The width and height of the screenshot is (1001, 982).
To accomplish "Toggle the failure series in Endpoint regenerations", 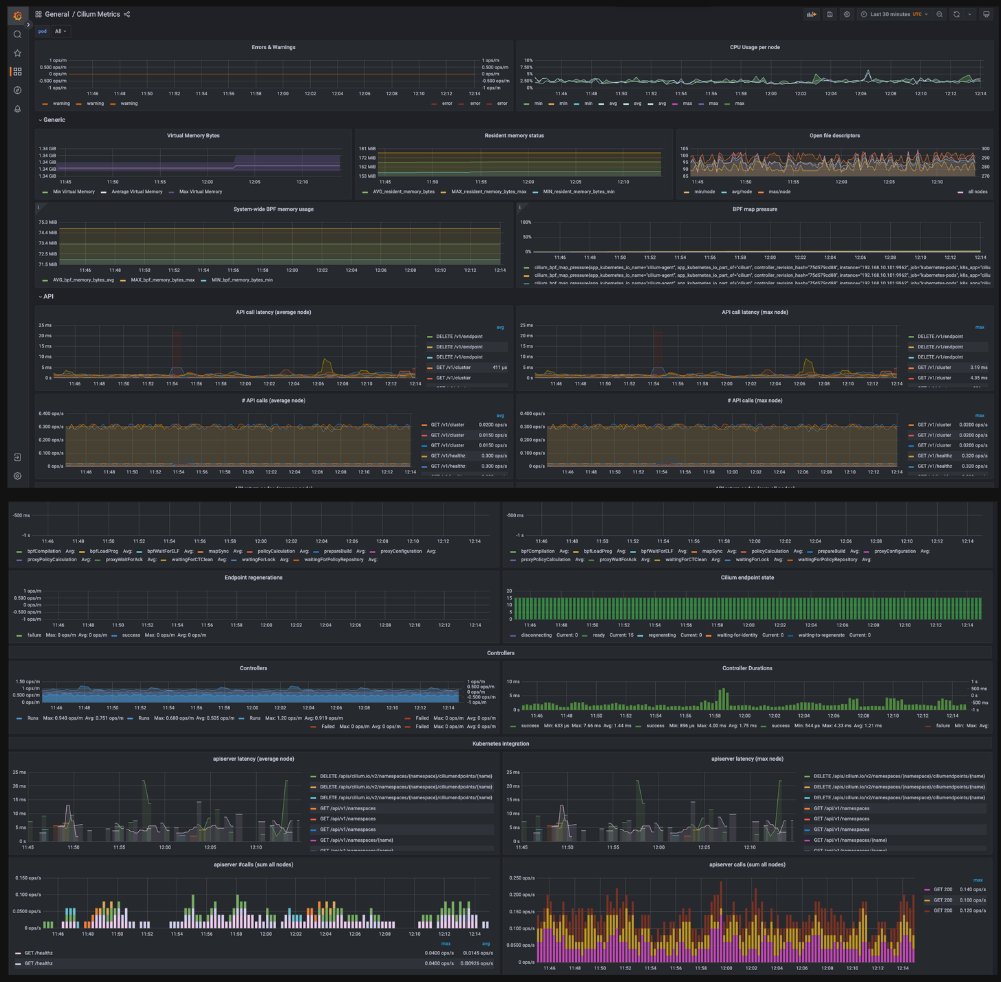I will pyautogui.click(x=34, y=635).
